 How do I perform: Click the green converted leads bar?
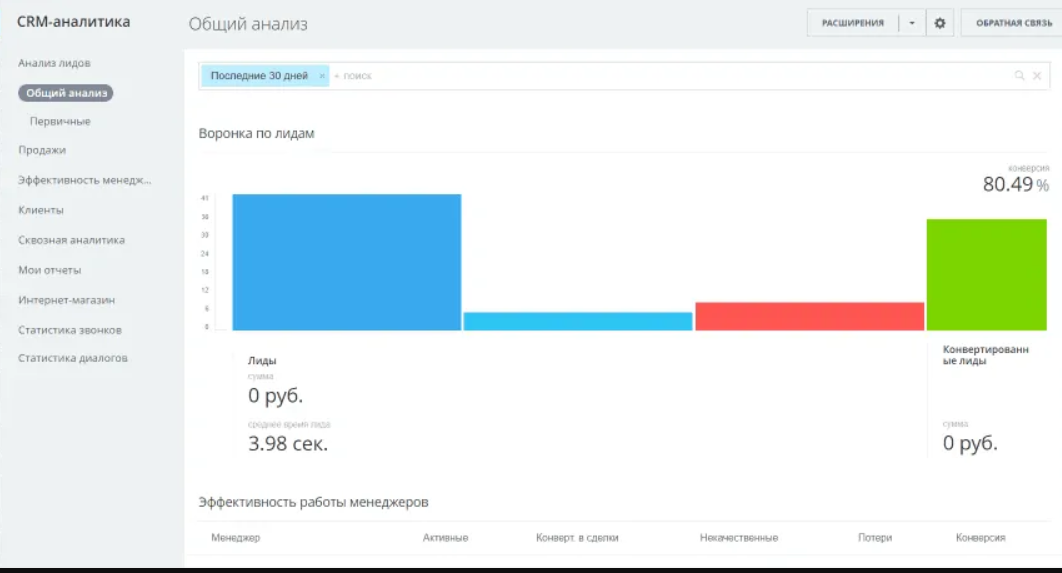coord(986,275)
